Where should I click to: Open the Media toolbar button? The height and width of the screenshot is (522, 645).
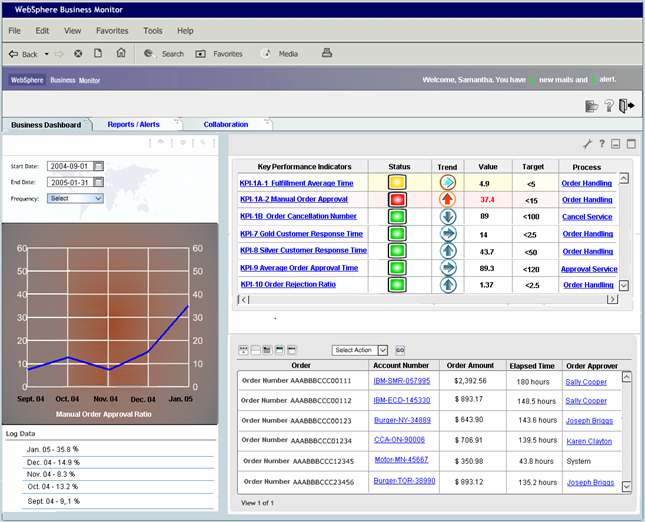click(x=280, y=53)
